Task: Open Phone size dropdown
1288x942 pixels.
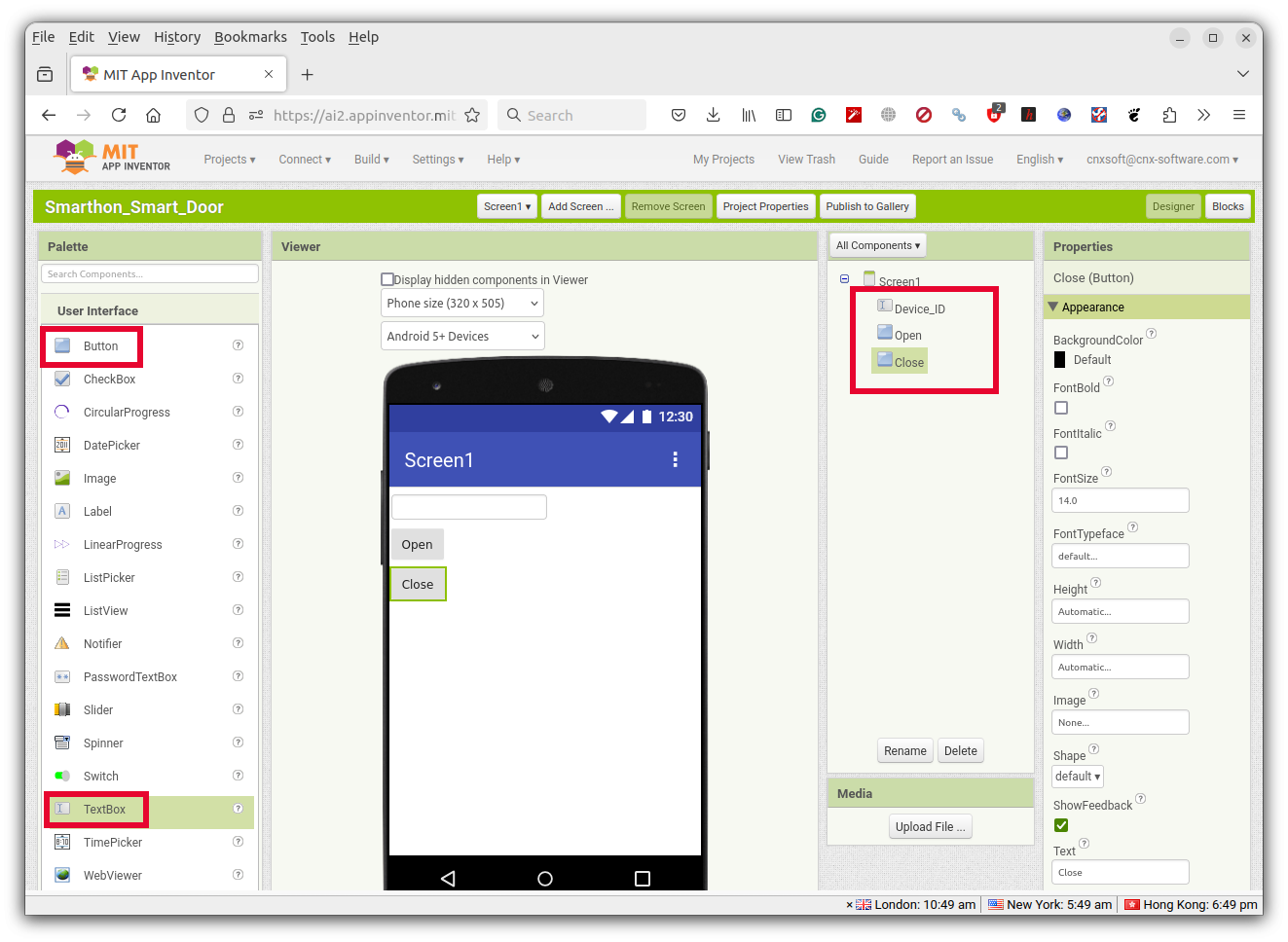Action: click(x=462, y=304)
